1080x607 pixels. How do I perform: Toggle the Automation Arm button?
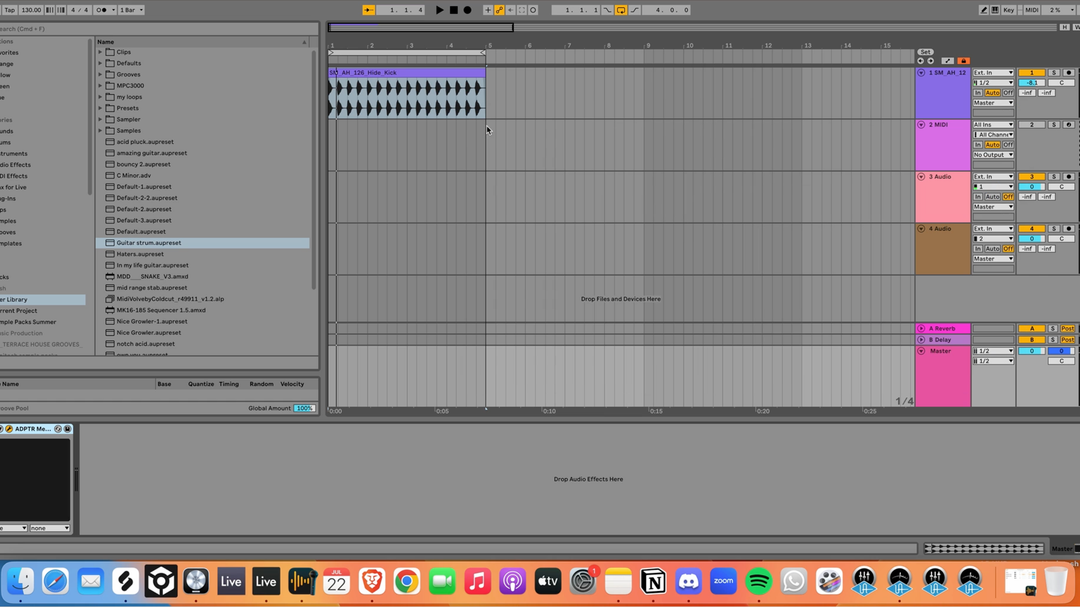[499, 10]
